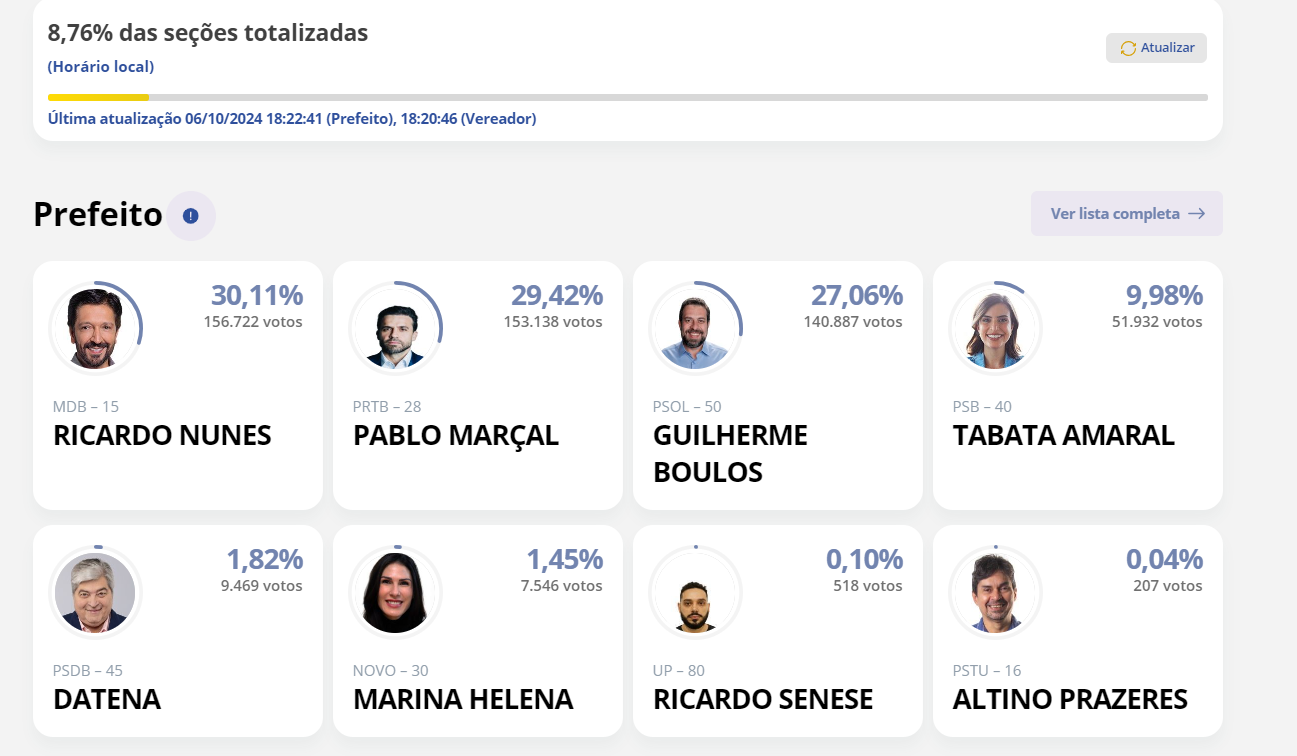Click the 27,06% percentage for Boulos

tap(857, 295)
